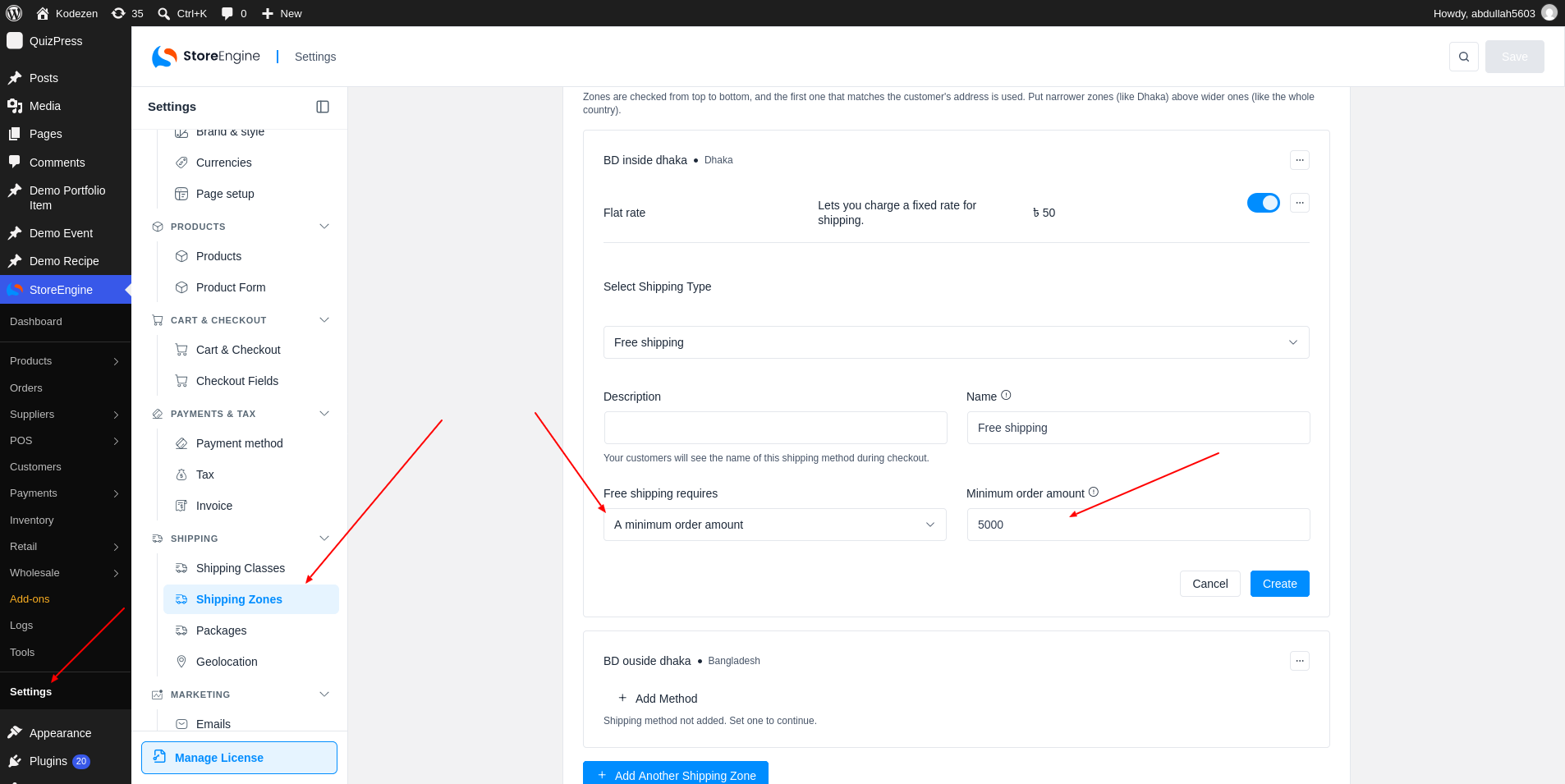Expand the Wholesale submenu arrow

coord(116,573)
